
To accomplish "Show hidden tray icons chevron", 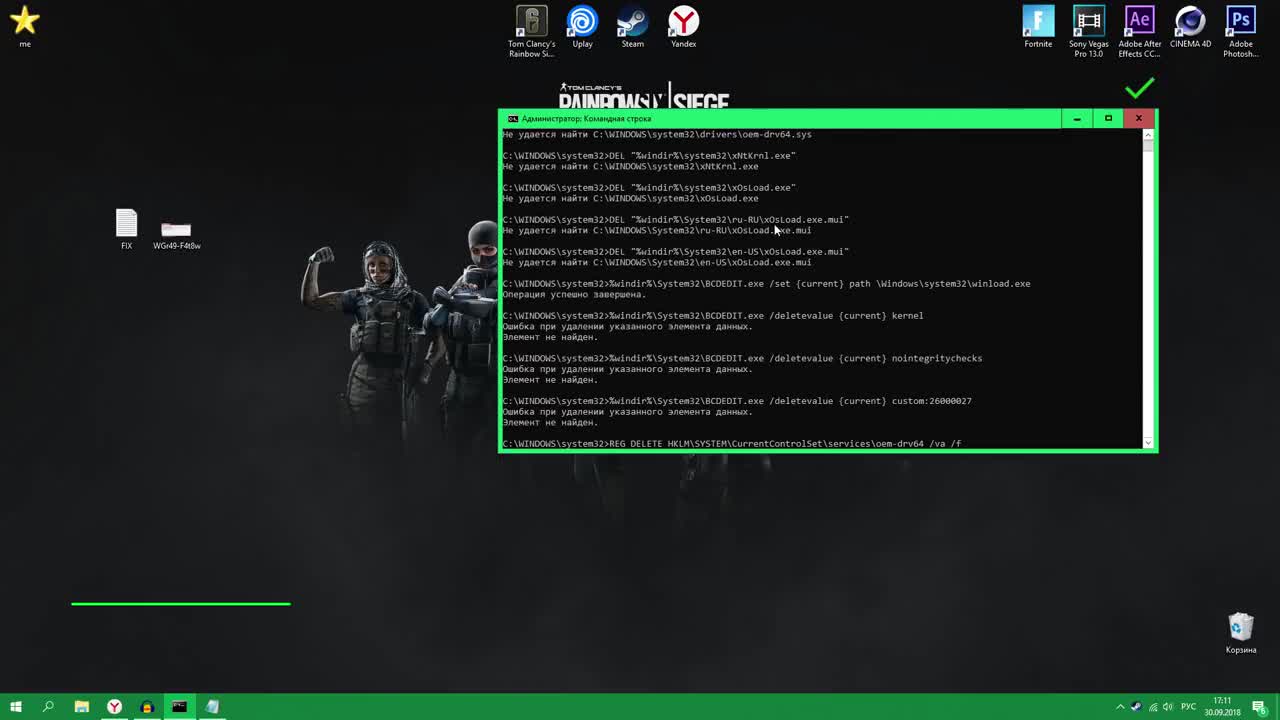I will 1120,707.
